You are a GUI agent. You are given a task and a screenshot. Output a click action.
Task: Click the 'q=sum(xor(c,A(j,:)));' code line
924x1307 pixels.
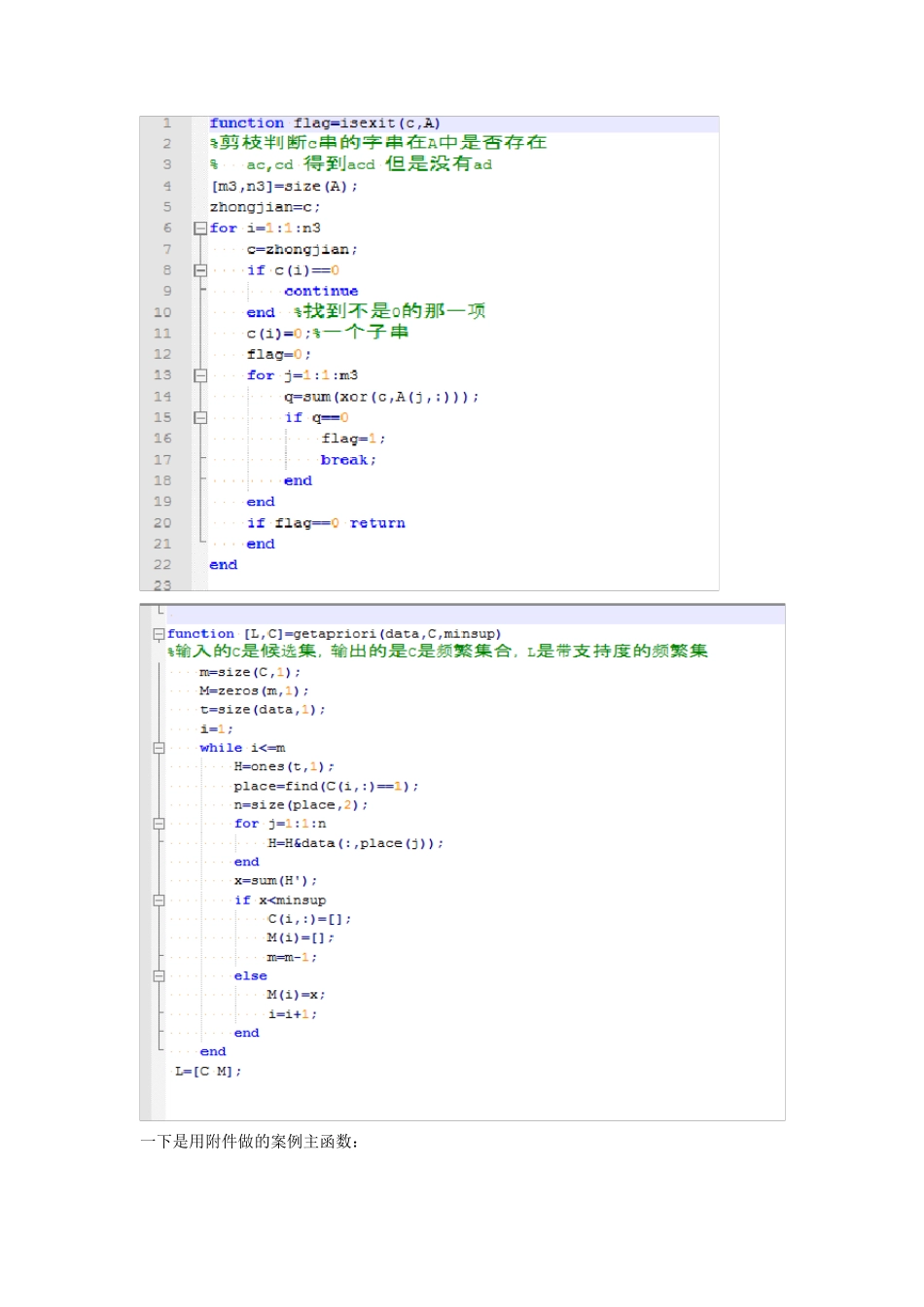[x=381, y=397]
